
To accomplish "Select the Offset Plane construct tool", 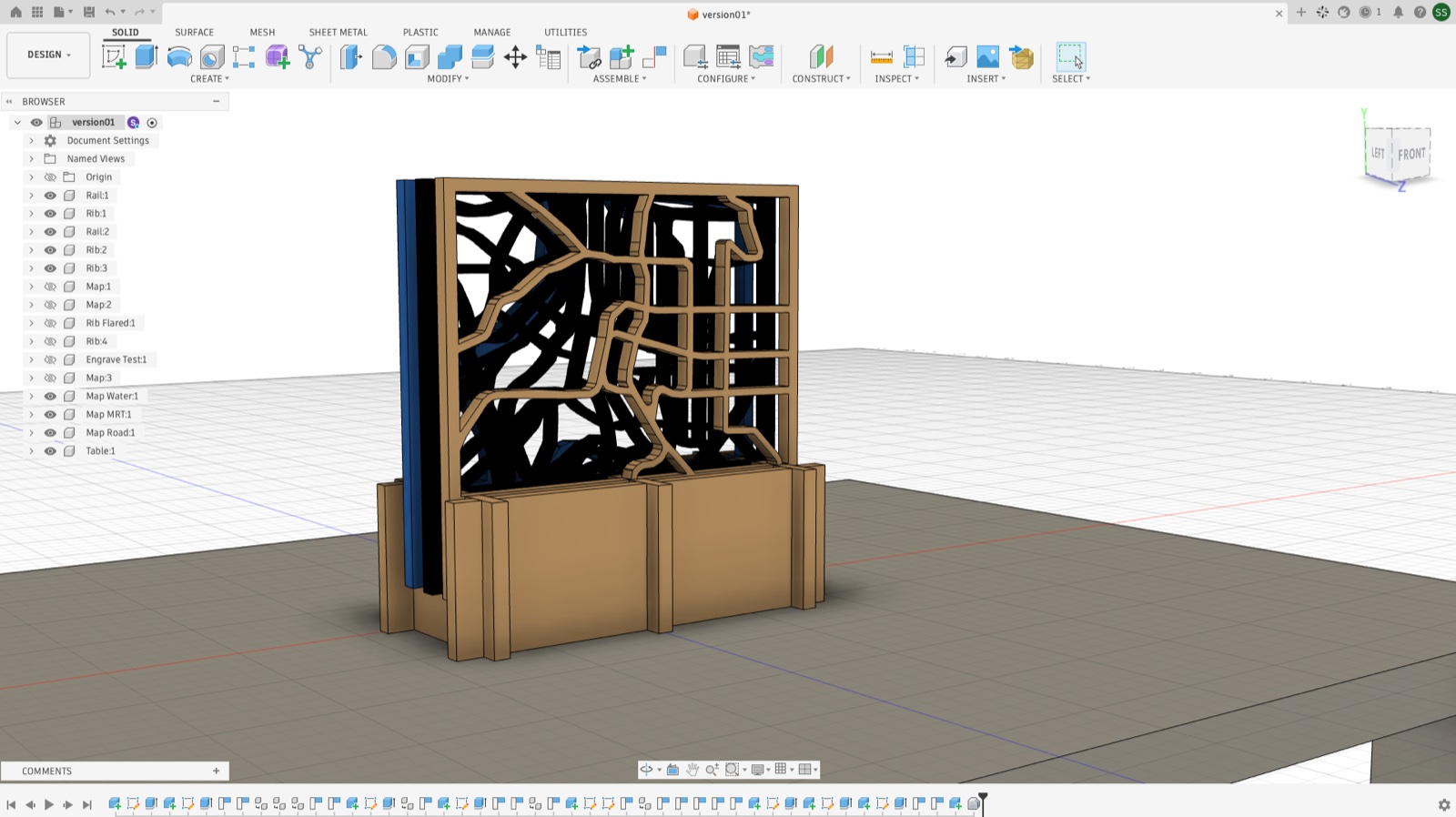I will tap(821, 57).
